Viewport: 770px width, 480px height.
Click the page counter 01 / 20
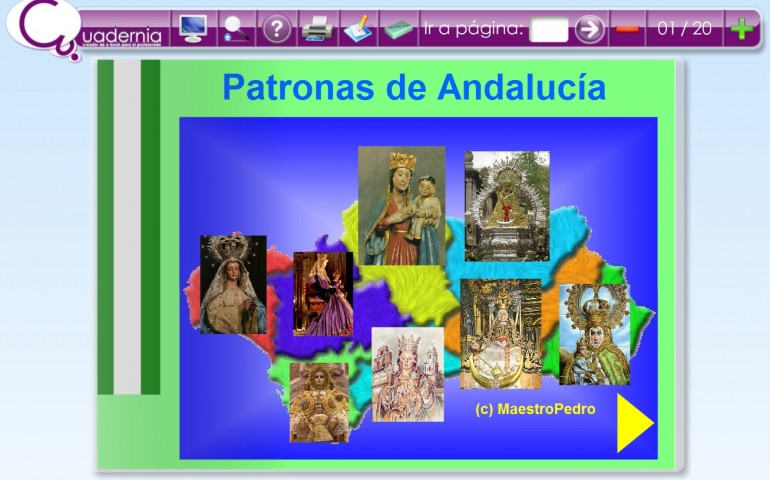pos(685,28)
